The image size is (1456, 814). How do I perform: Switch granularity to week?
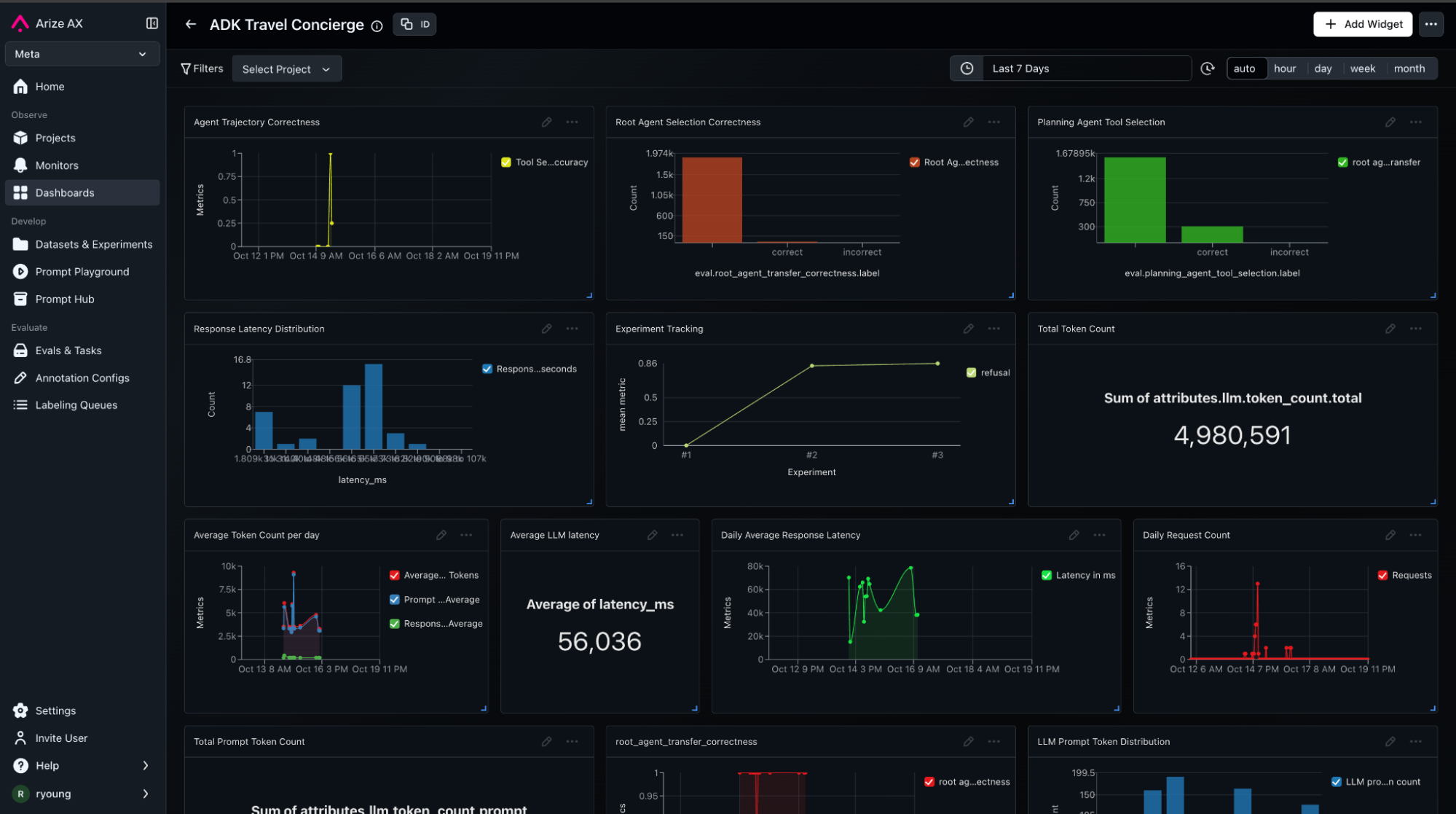1362,69
